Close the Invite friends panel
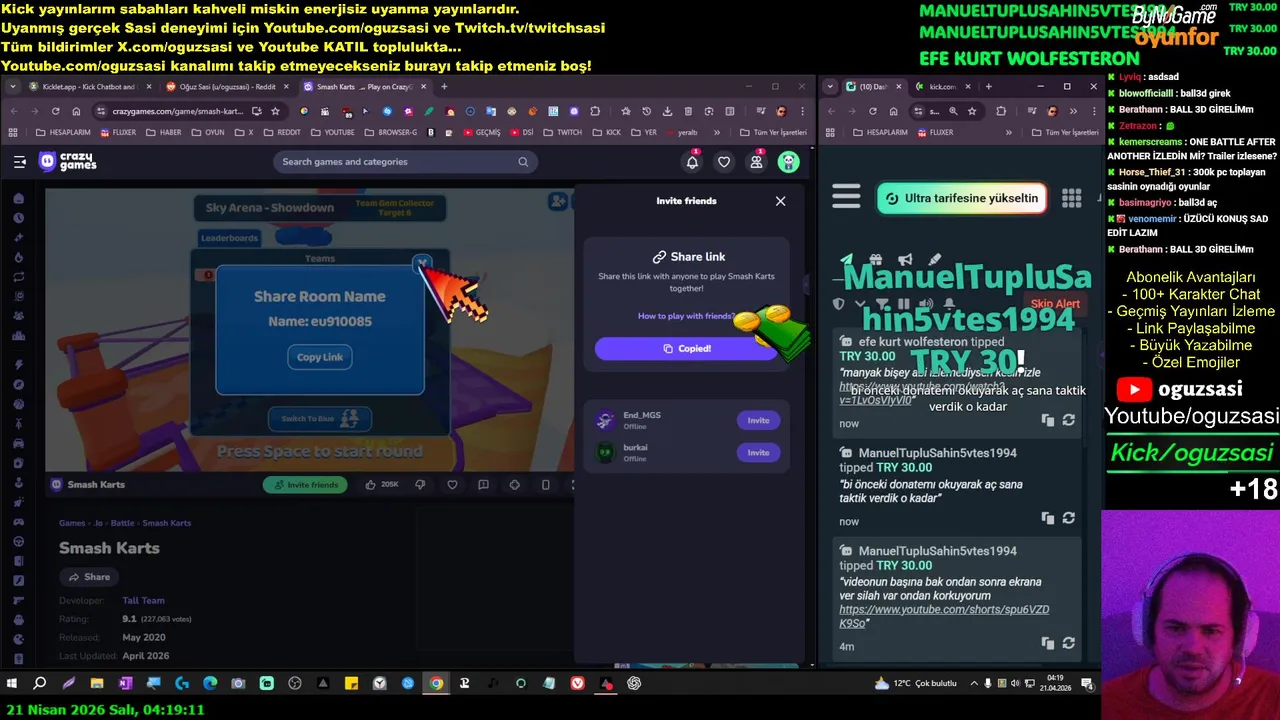 click(780, 201)
